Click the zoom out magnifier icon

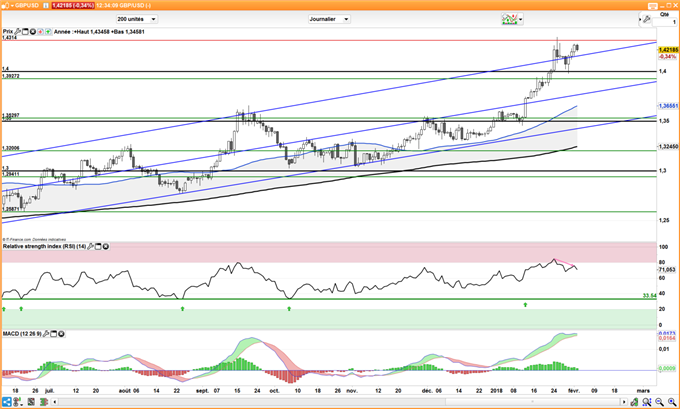(659, 402)
